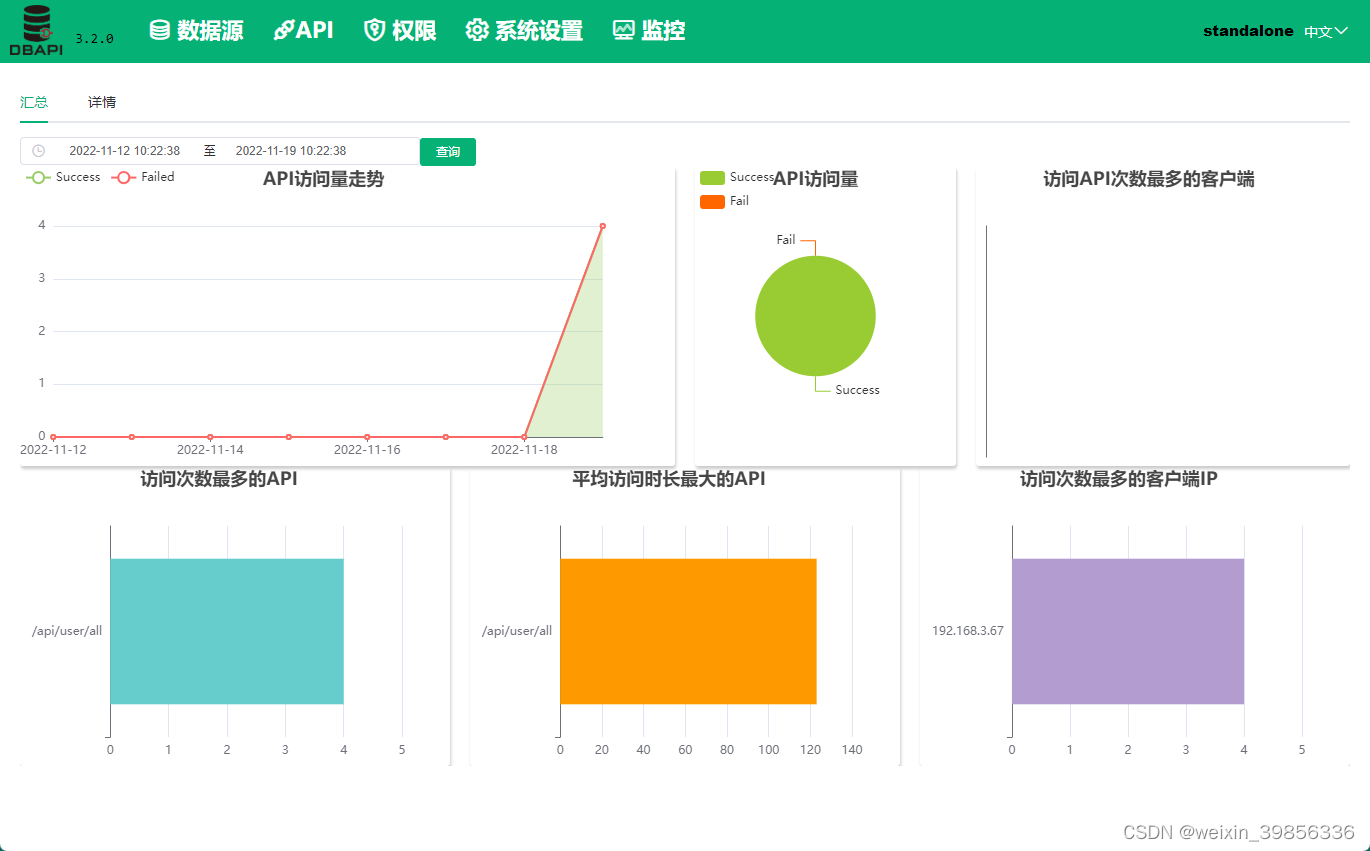Toggle the orange Fail pie legend swatch
The width and height of the screenshot is (1370, 851).
(x=712, y=202)
